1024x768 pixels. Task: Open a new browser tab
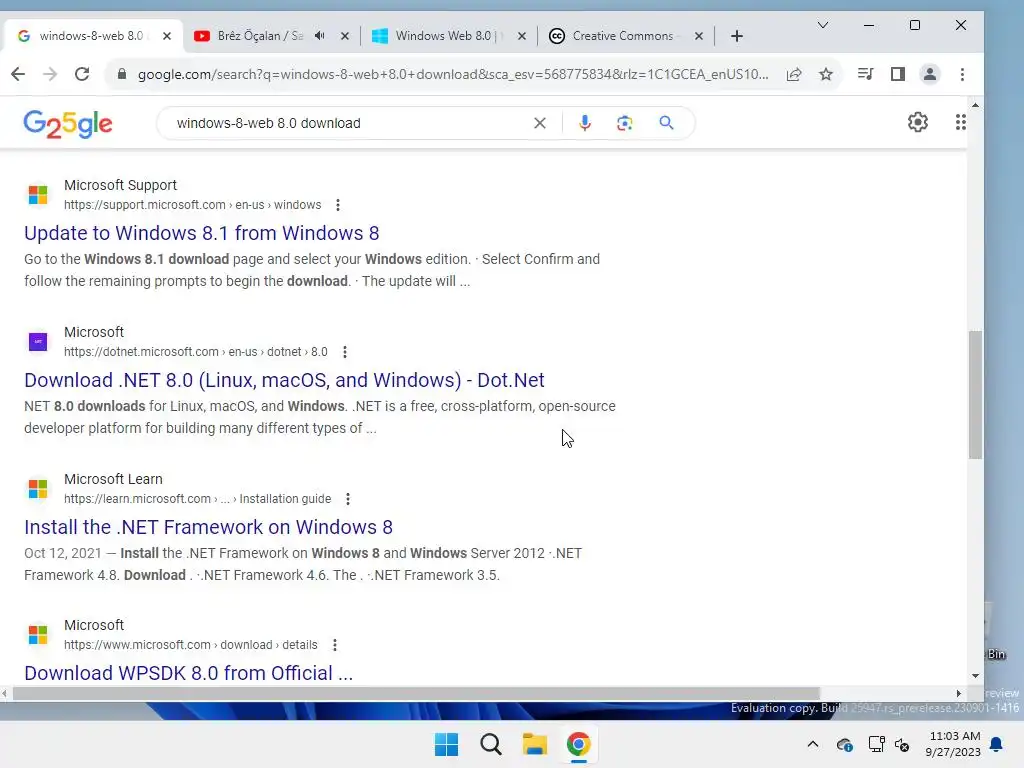click(737, 36)
